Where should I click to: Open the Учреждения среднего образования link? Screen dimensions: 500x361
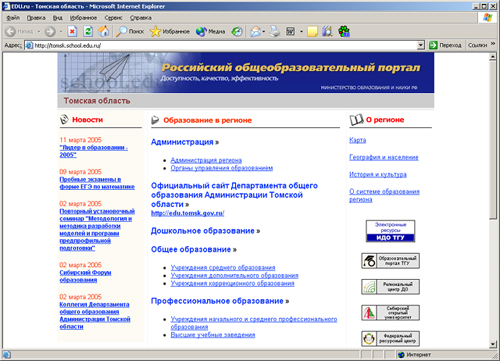(x=223, y=268)
